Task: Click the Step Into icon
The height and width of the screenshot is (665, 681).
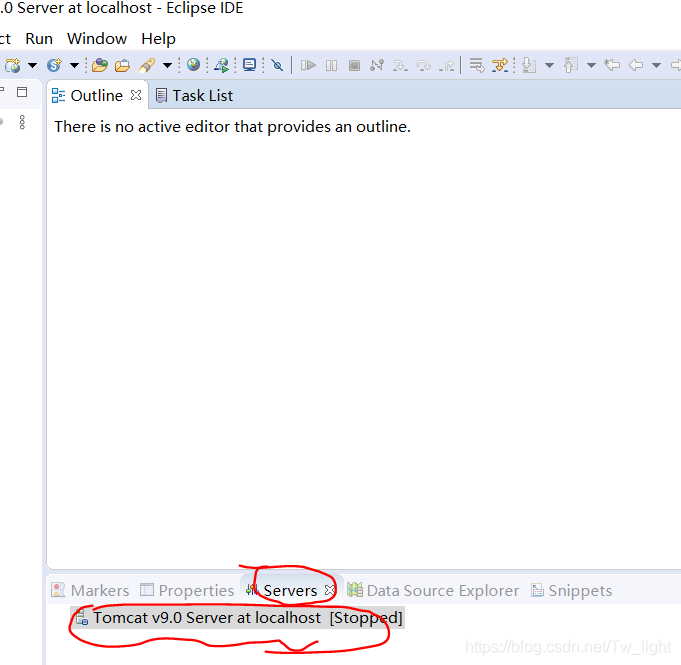Action: [400, 66]
